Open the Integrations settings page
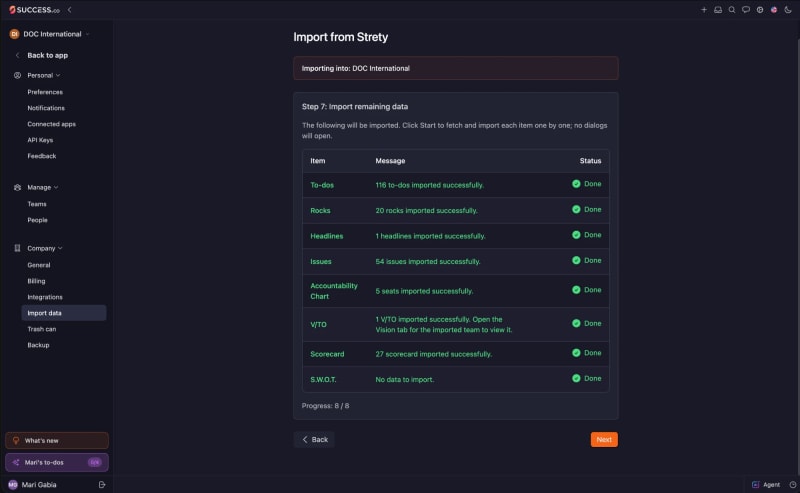Screen dimensions: 800x493 click(45, 297)
